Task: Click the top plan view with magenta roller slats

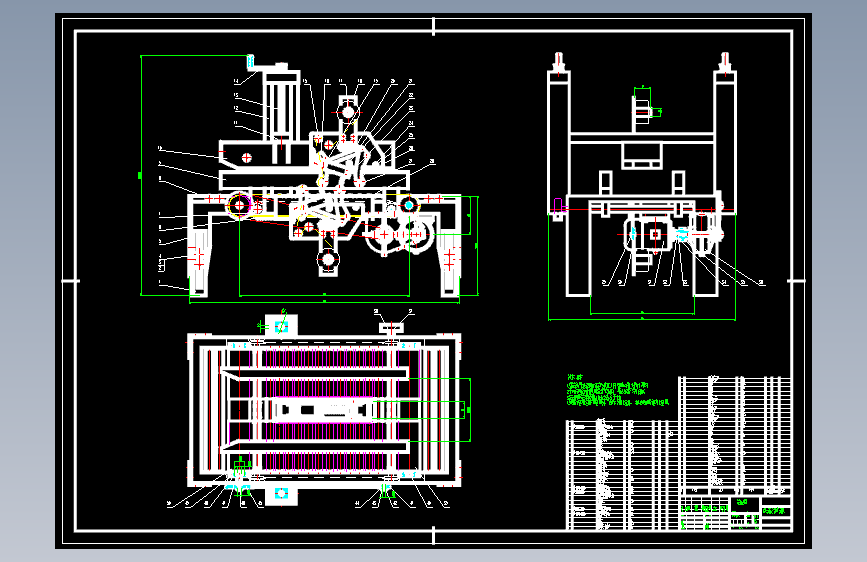Action: pos(325,409)
